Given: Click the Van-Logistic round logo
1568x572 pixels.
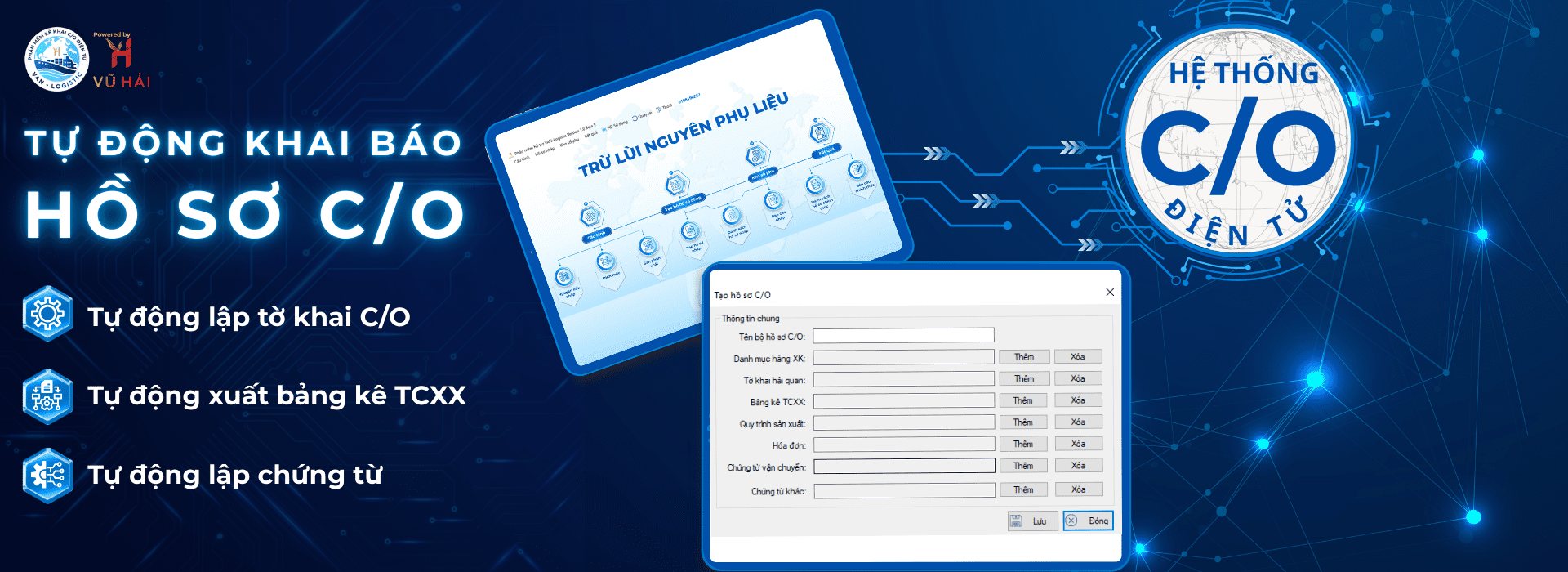Looking at the screenshot, I should click(x=56, y=60).
